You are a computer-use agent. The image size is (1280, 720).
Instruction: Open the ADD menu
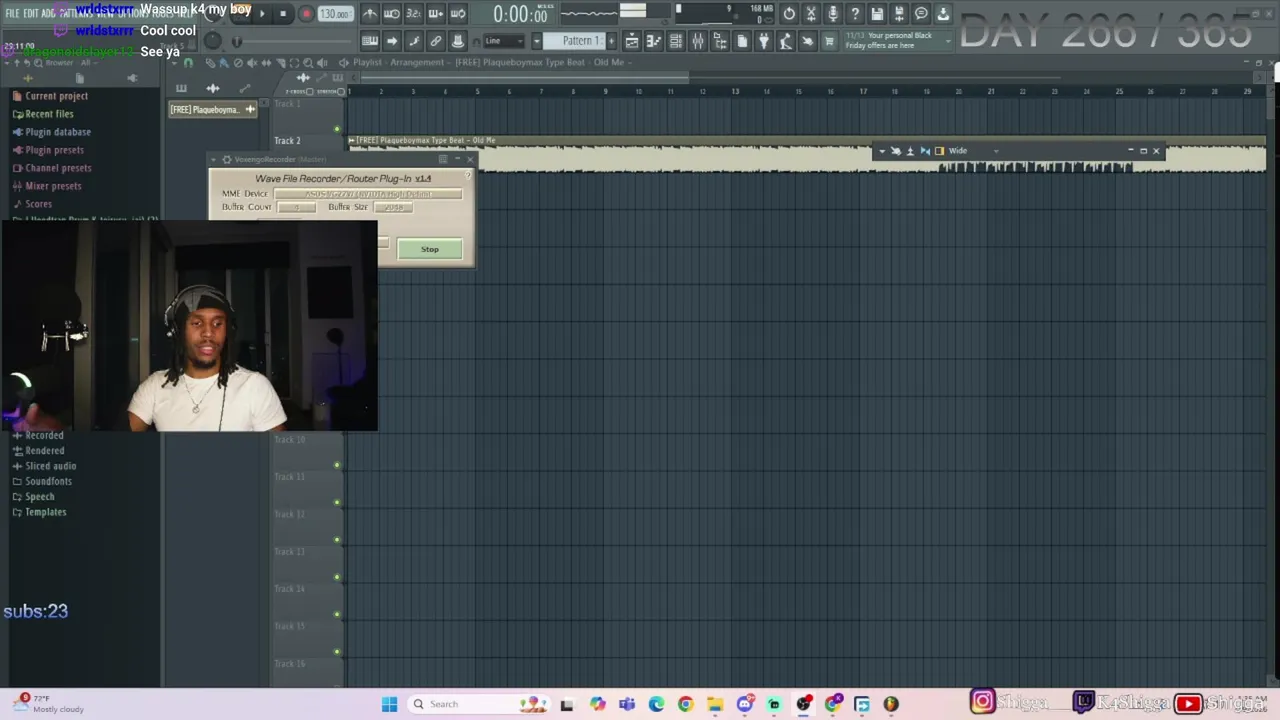coord(48,13)
